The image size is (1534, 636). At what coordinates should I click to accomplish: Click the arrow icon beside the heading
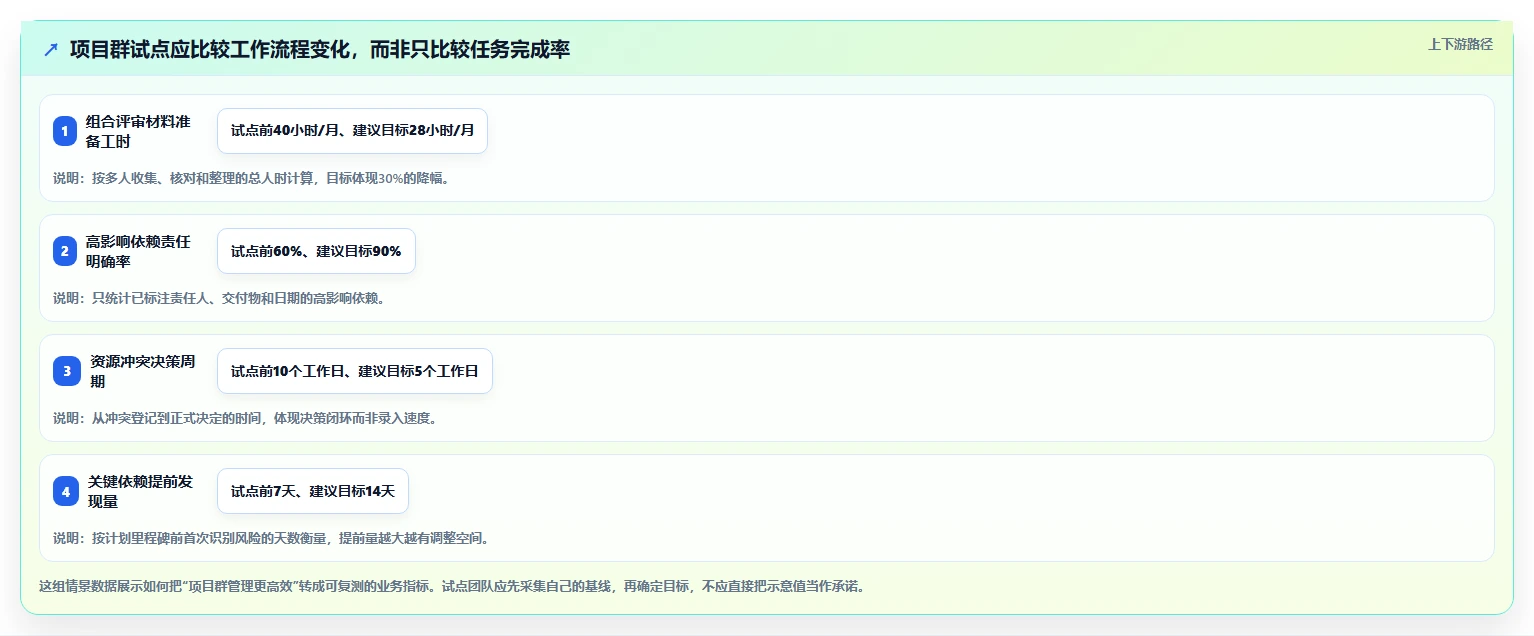51,50
